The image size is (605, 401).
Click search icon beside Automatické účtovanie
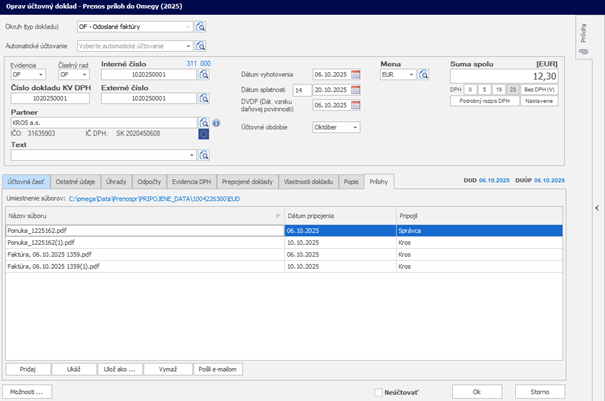(201, 46)
